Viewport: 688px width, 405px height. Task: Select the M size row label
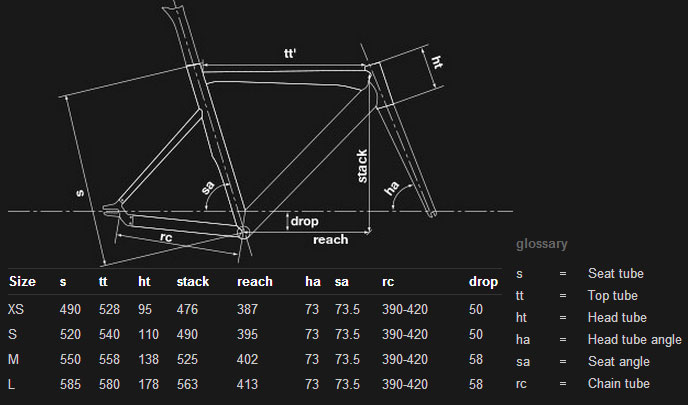point(13,358)
